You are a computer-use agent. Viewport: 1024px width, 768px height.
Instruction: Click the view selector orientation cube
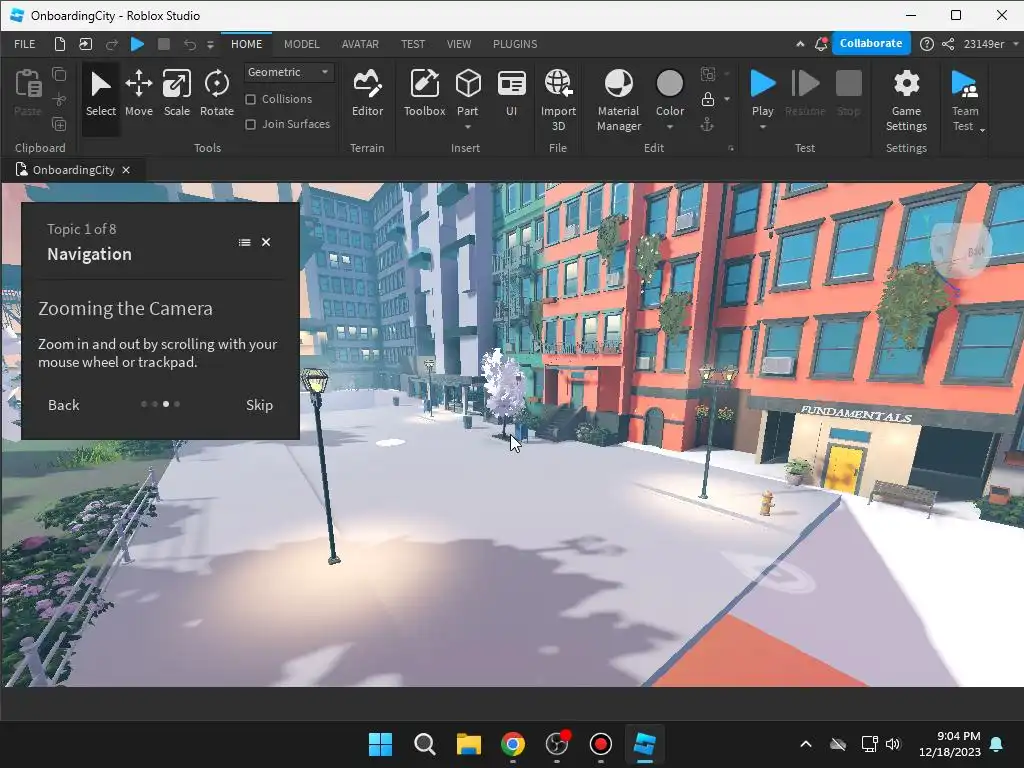coord(959,251)
